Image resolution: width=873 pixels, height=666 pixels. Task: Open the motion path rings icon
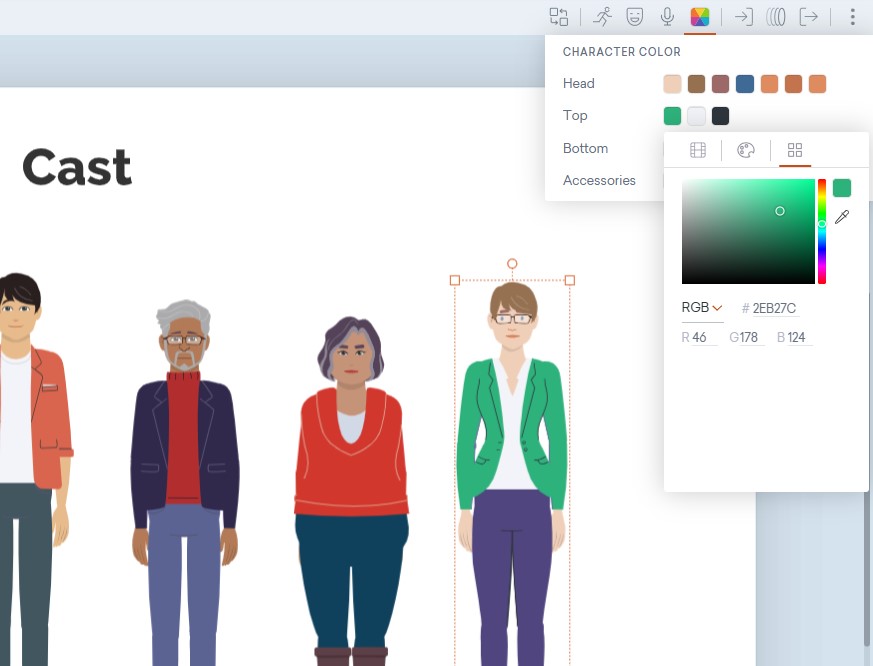click(x=776, y=17)
